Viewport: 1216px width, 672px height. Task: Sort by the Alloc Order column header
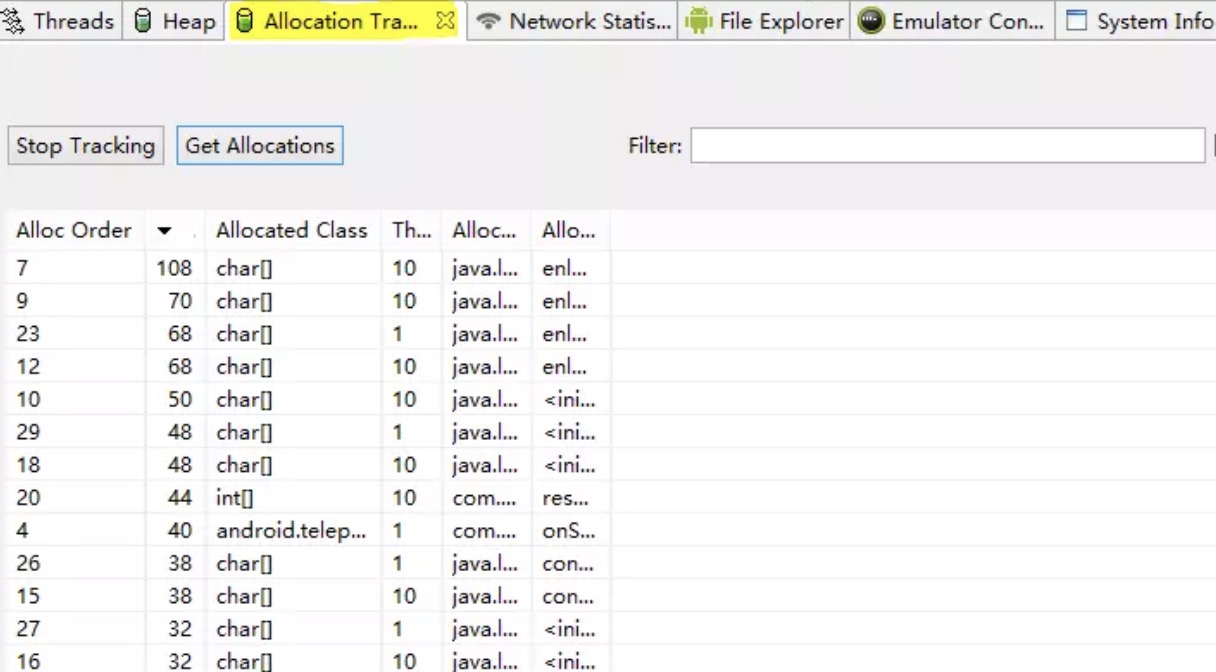pyautogui.click(x=74, y=231)
